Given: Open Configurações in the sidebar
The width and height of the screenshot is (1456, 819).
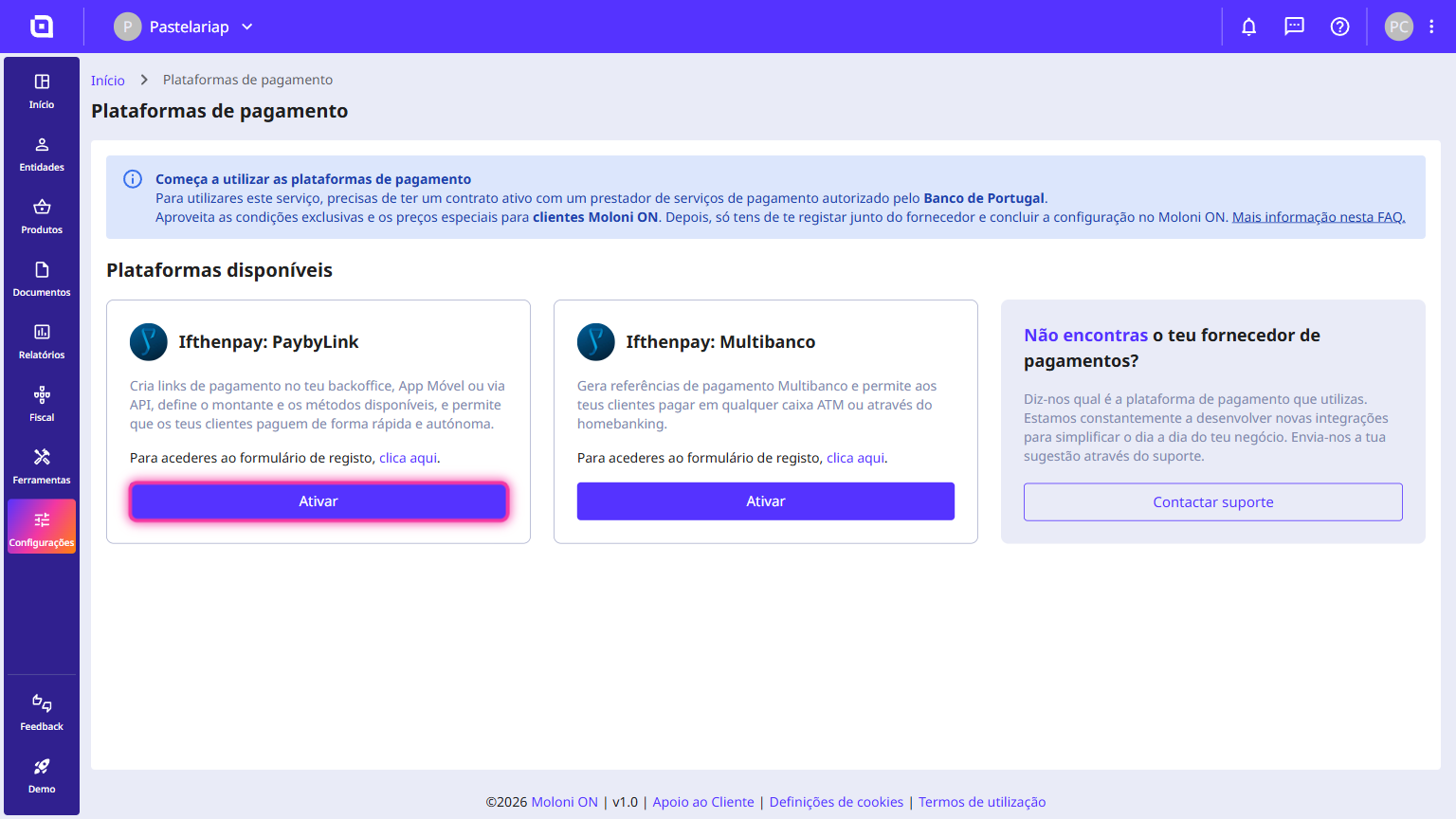Looking at the screenshot, I should [x=42, y=527].
